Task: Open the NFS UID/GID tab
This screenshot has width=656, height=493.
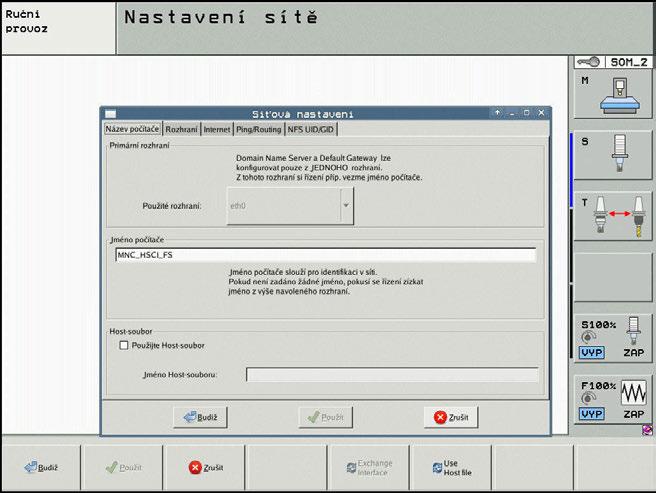Action: click(311, 129)
